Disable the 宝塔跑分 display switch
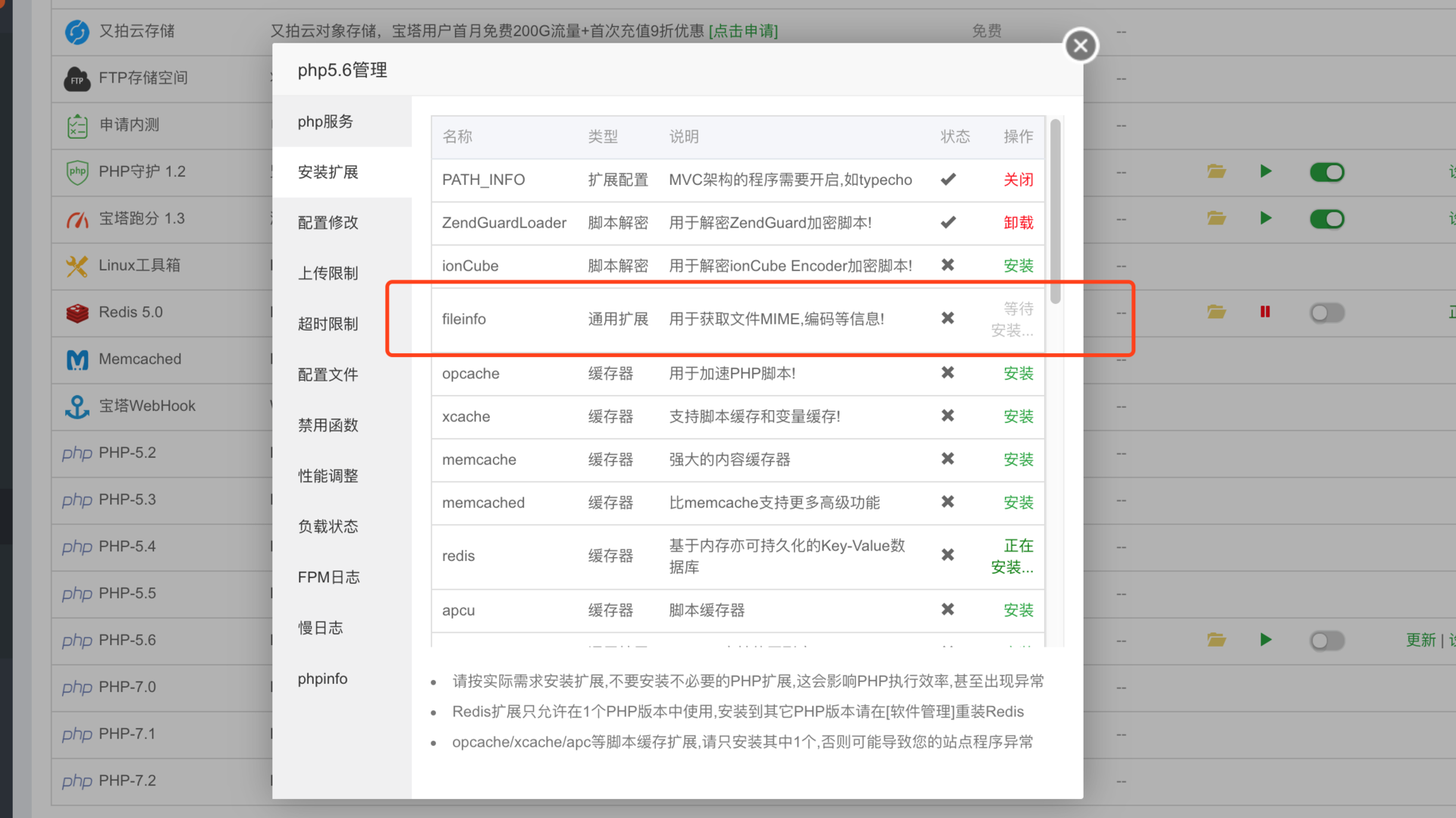Screen dimensions: 1456x818 click(x=1326, y=219)
